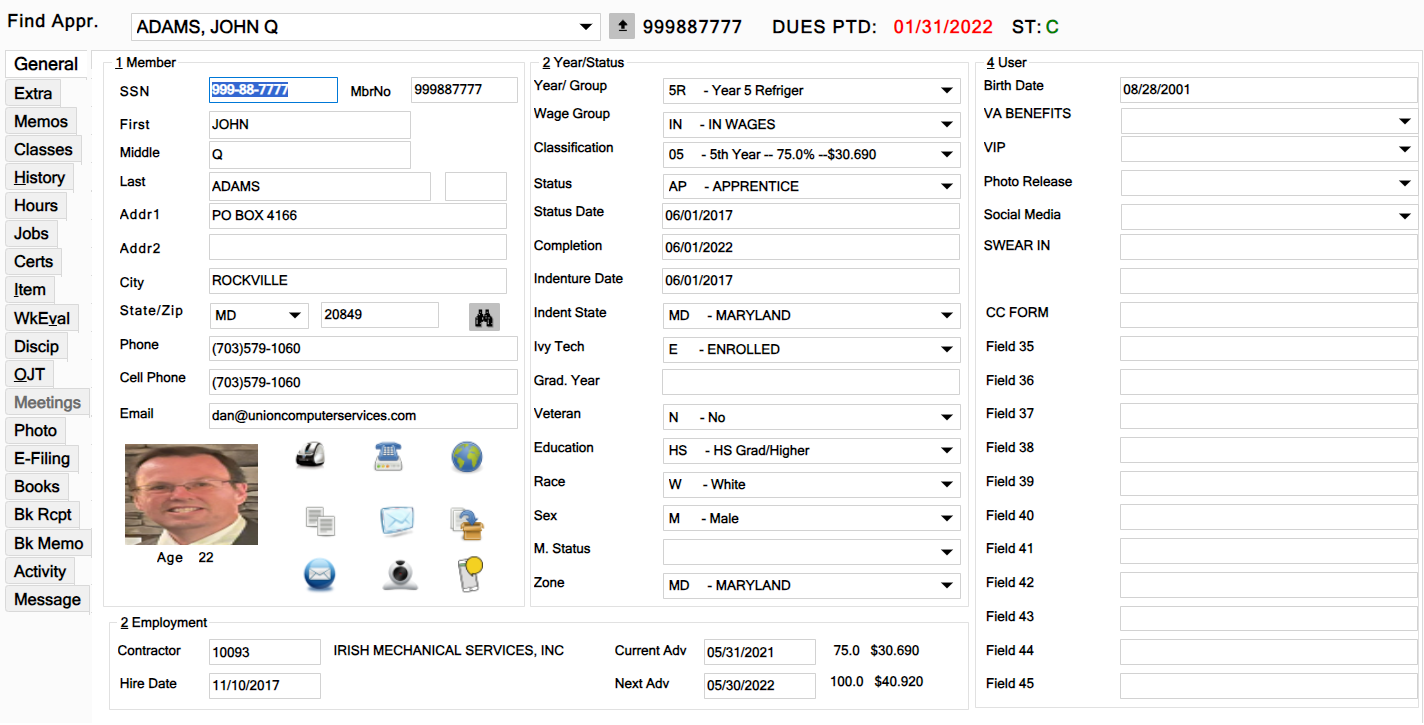Screen dimensions: 1424x725
Task: Click the phone text message icon
Action: pyautogui.click(x=469, y=574)
